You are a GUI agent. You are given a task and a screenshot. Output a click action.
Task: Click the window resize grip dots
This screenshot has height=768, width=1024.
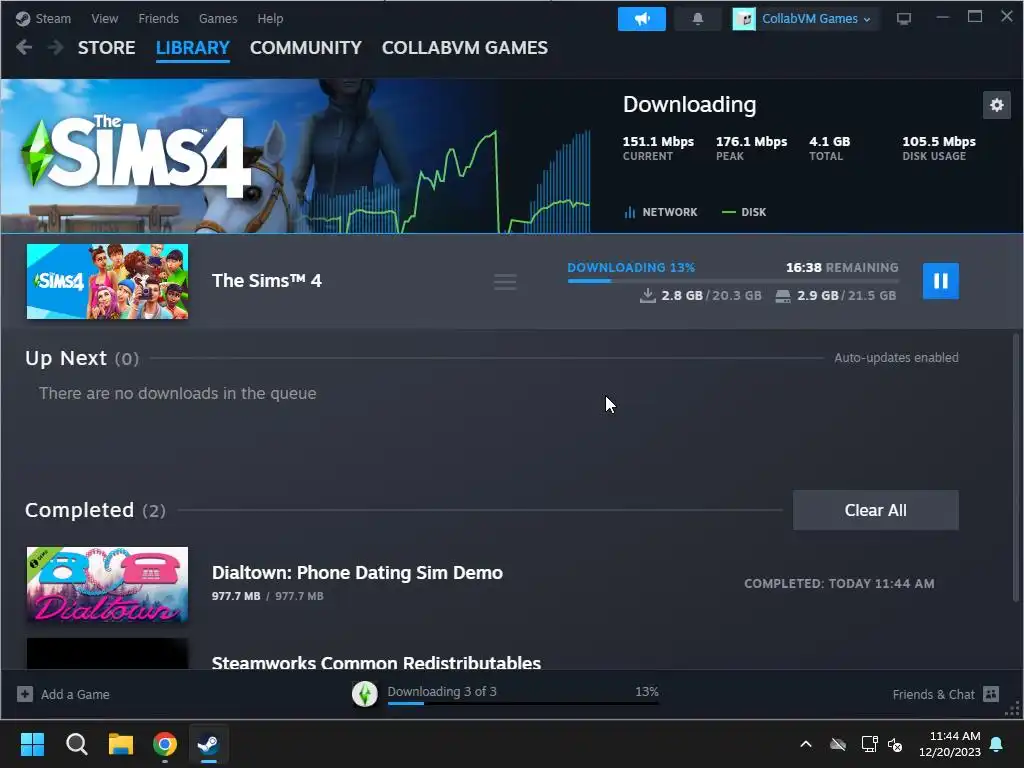click(1013, 709)
